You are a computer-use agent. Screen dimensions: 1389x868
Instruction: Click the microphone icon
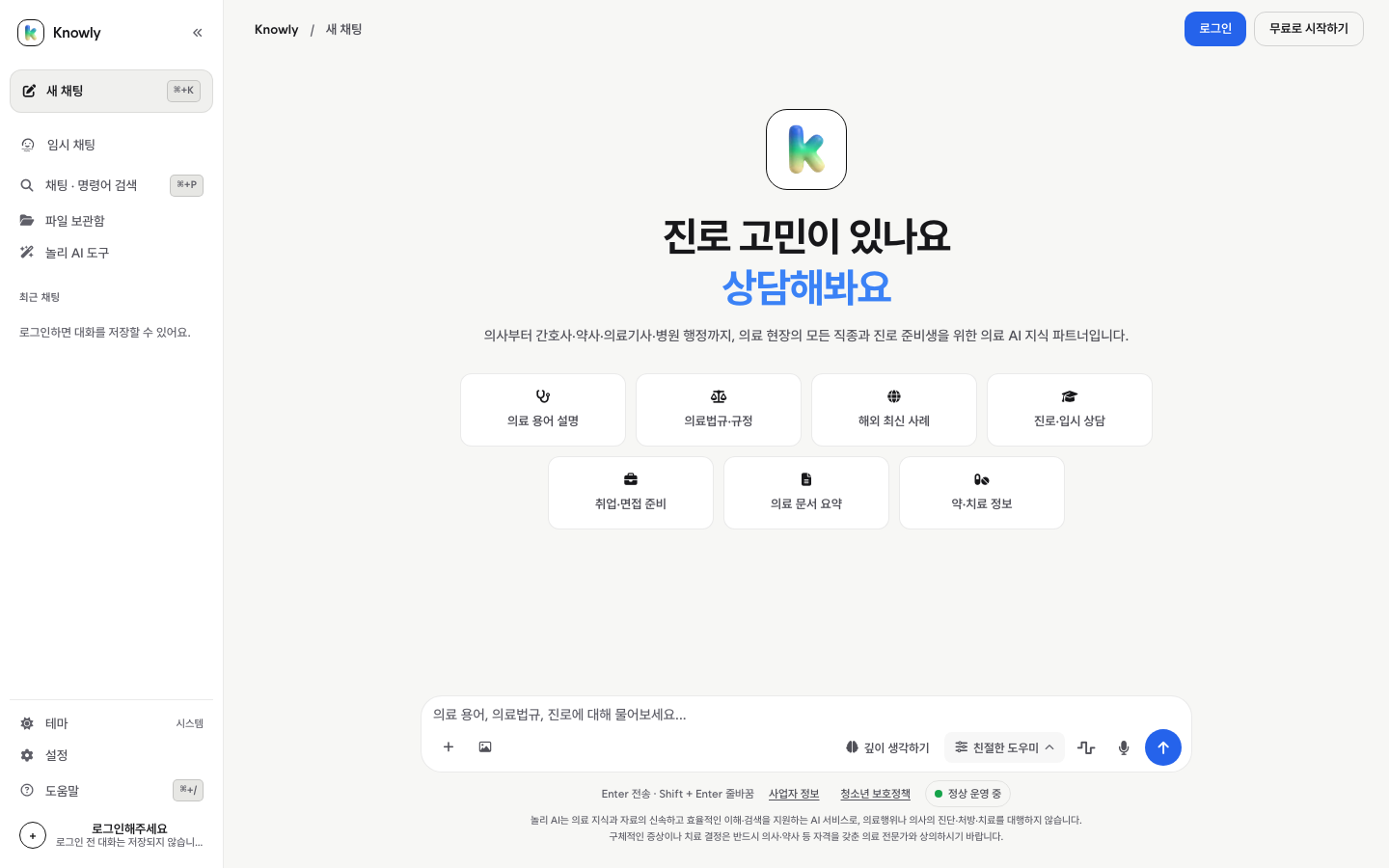[x=1124, y=747]
